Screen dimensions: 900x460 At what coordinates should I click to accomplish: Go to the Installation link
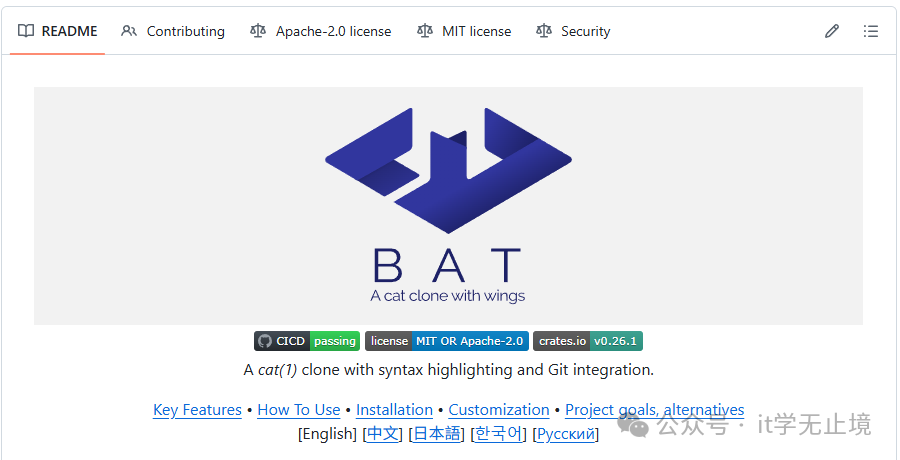pyautogui.click(x=394, y=410)
